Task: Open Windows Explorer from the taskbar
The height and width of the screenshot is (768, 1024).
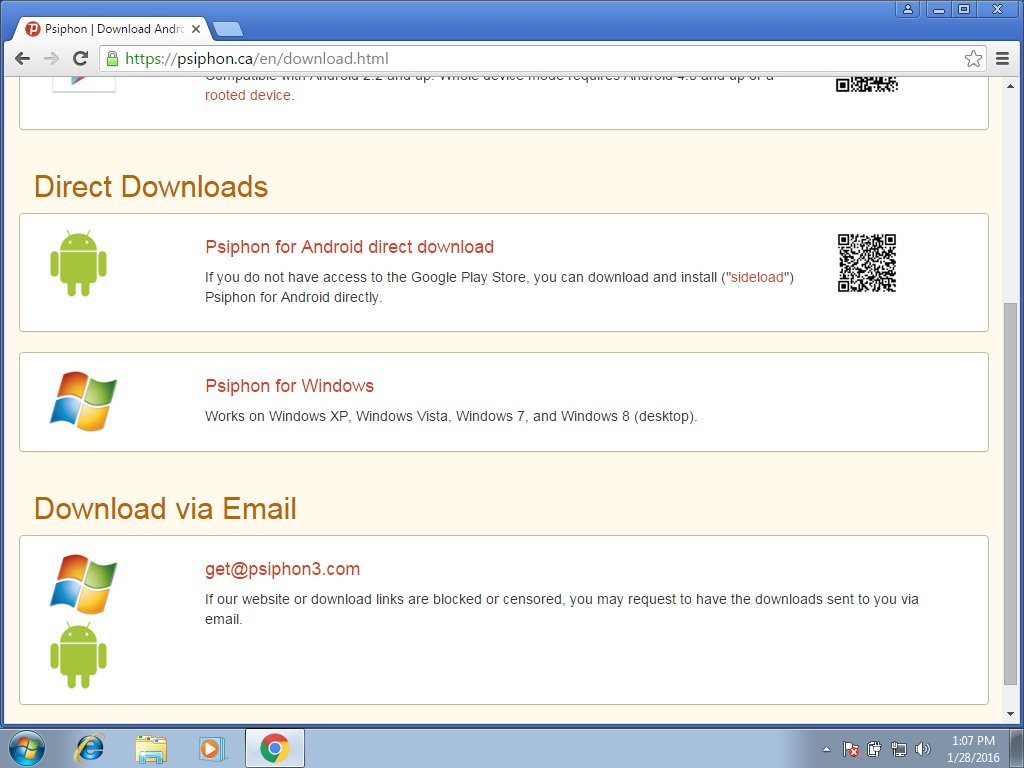Action: click(x=151, y=748)
